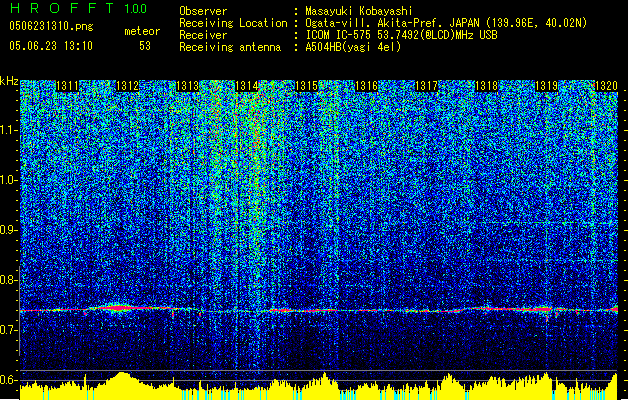Click the 0.8 kHz axis label
Image resolution: width=629 pixels, height=400 pixels.
(x=9, y=280)
